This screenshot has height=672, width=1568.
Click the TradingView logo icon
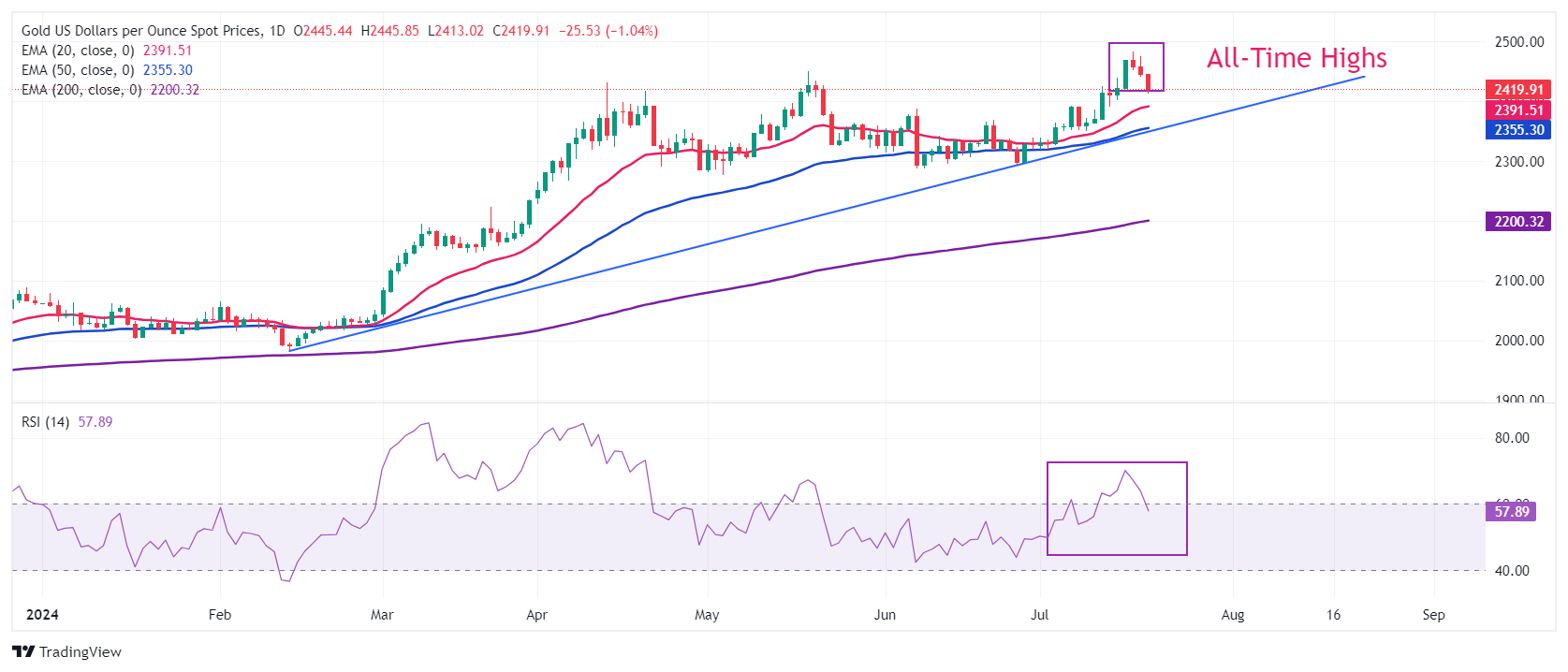[23, 652]
